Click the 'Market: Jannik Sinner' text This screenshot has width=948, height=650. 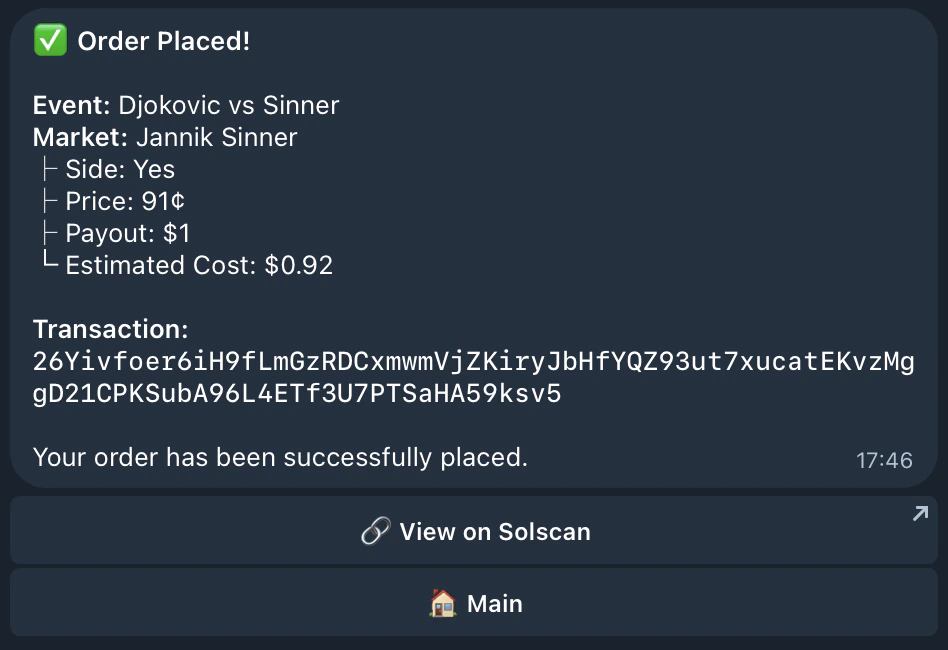tap(164, 137)
